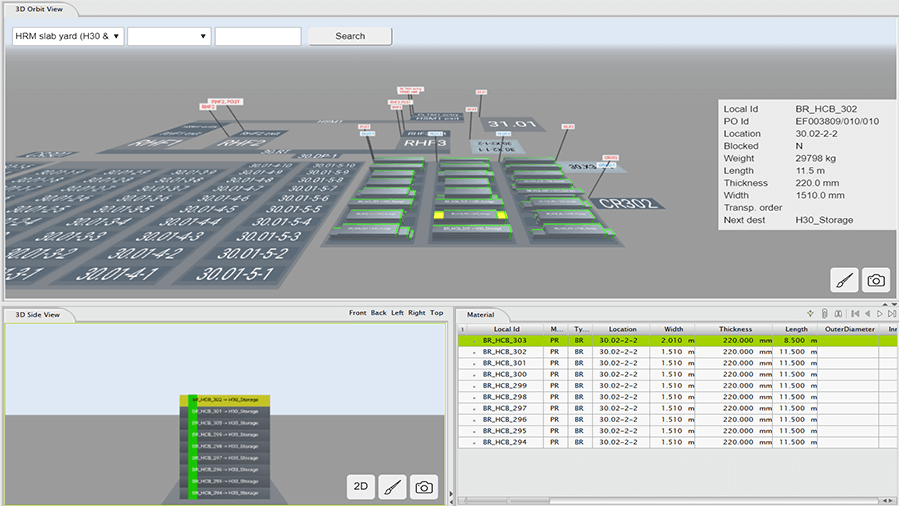The height and width of the screenshot is (506, 899).
Task: Select the 3D Orbit View tab
Action: pos(38,7)
